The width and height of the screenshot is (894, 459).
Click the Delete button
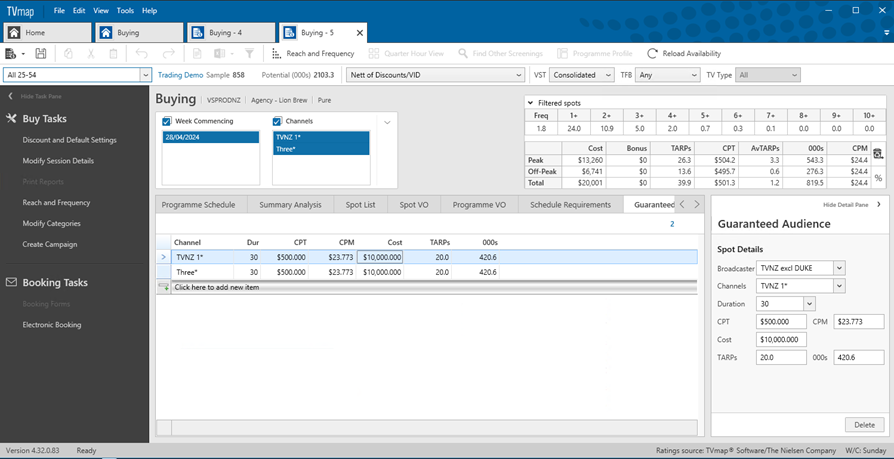(864, 425)
